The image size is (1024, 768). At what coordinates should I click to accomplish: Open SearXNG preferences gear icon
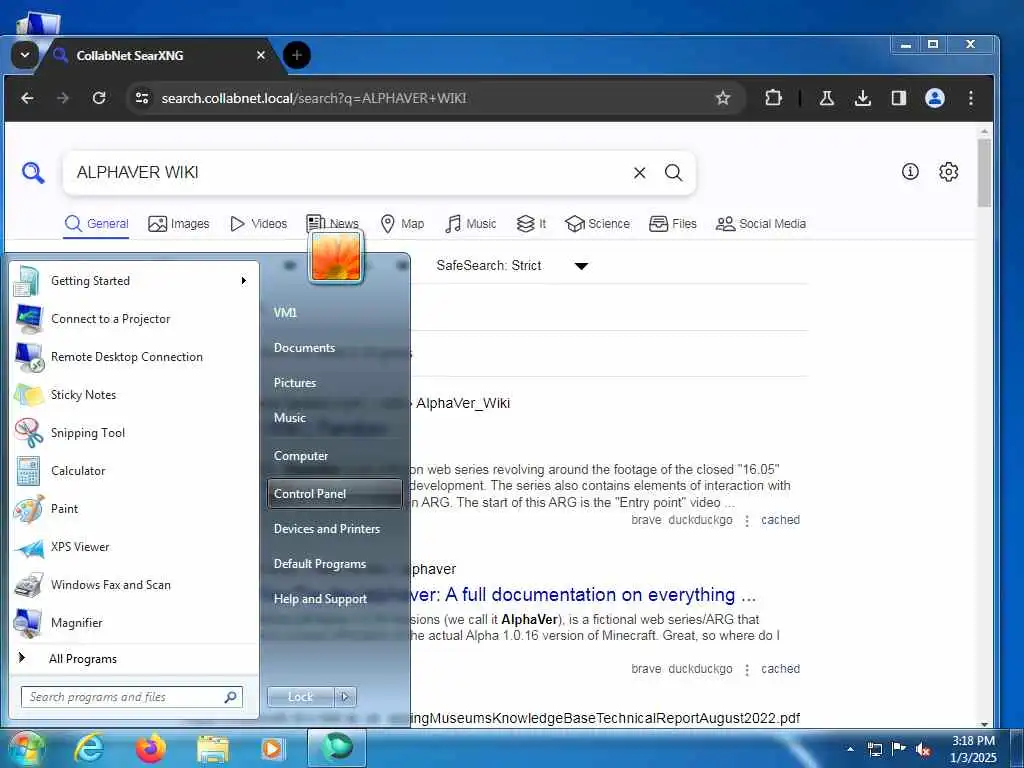[948, 172]
